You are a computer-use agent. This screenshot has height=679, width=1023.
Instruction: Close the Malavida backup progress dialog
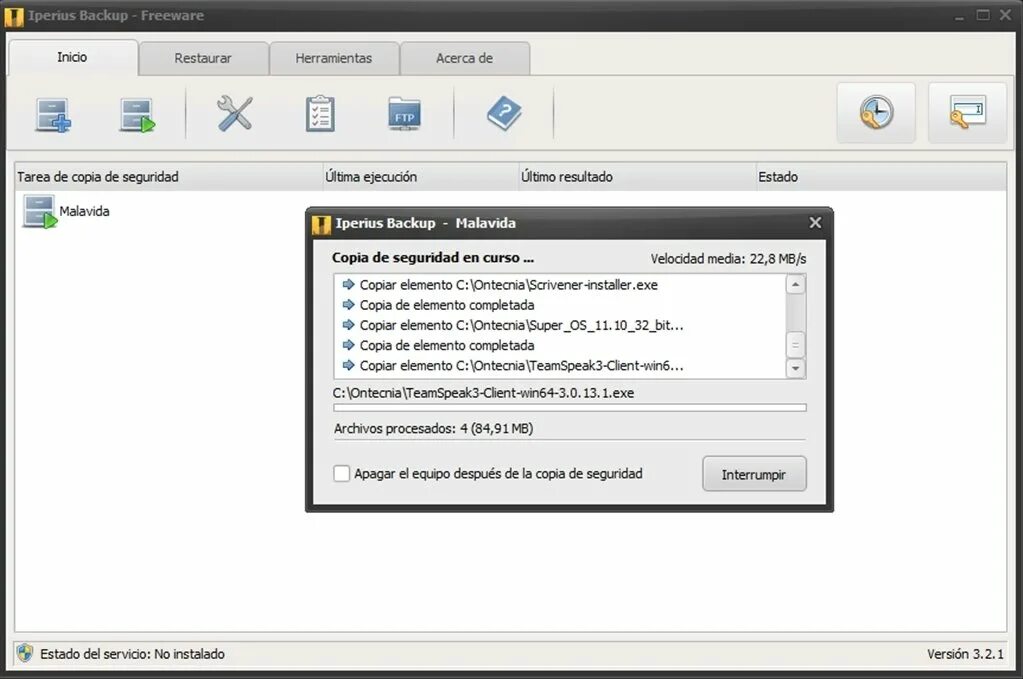pos(816,223)
